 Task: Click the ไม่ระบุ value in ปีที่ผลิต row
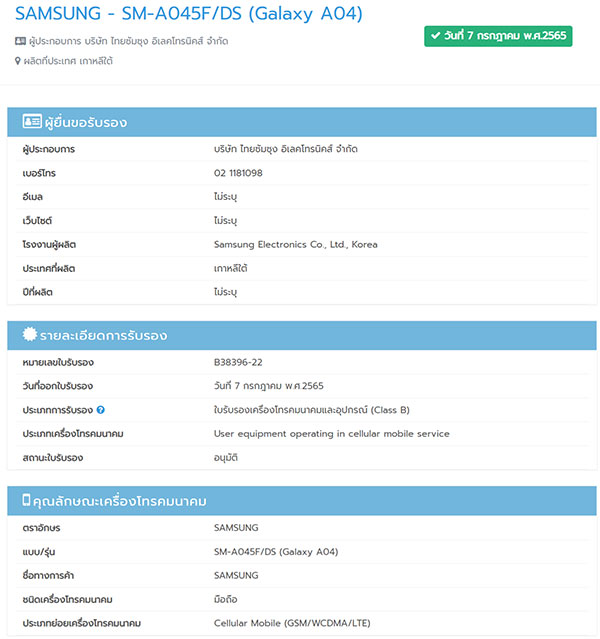[225, 292]
